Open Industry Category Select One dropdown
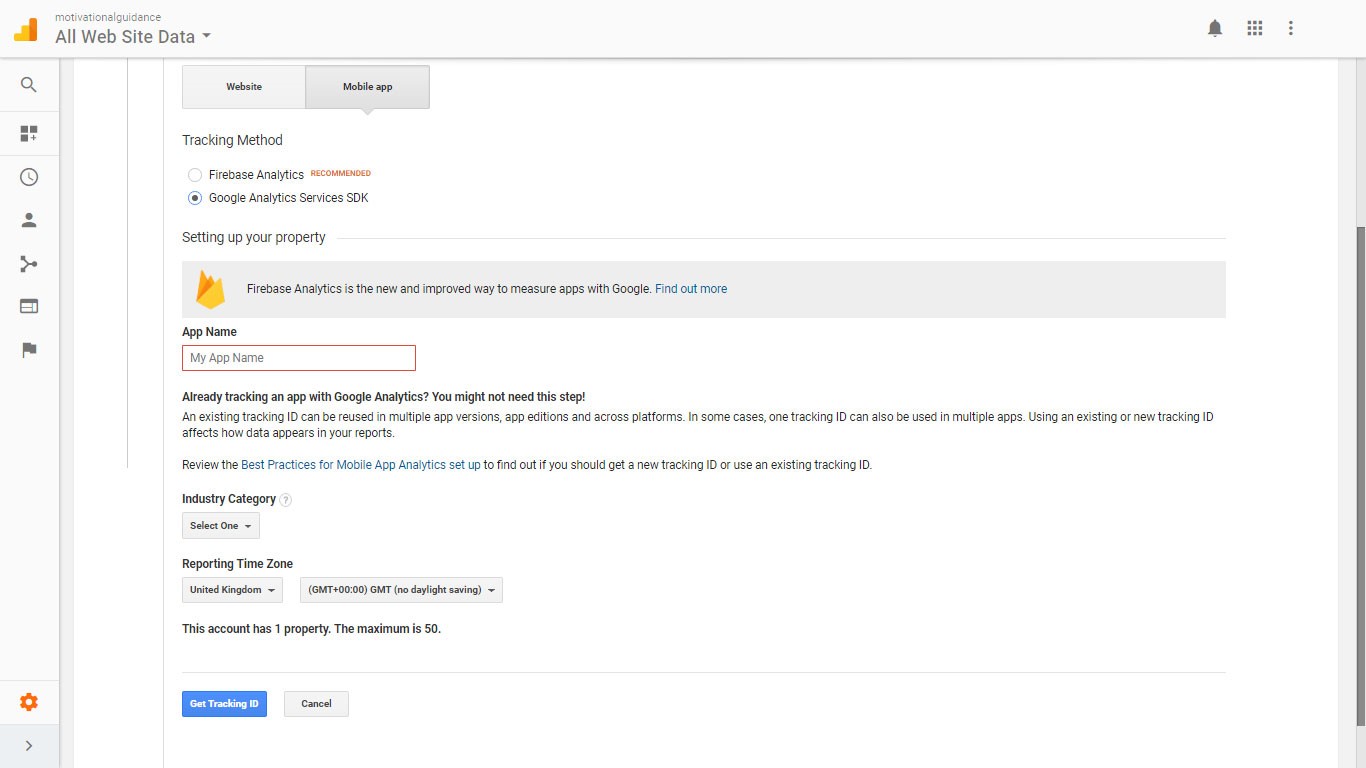 (221, 526)
